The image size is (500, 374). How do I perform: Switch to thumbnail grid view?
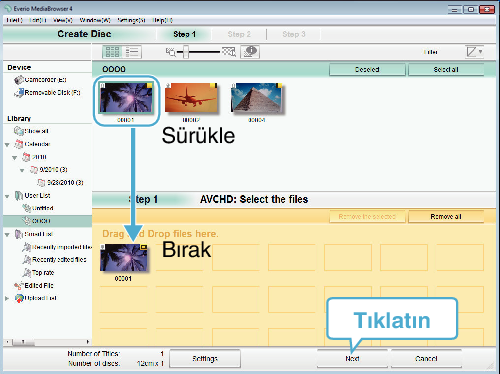pyautogui.click(x=112, y=52)
